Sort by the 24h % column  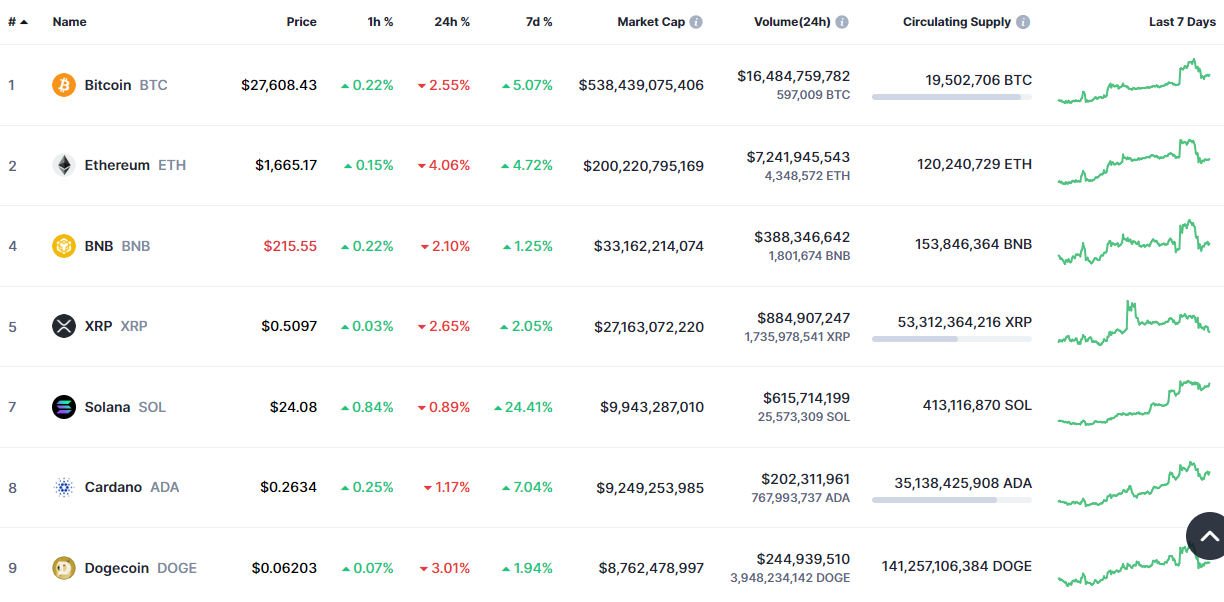point(452,22)
